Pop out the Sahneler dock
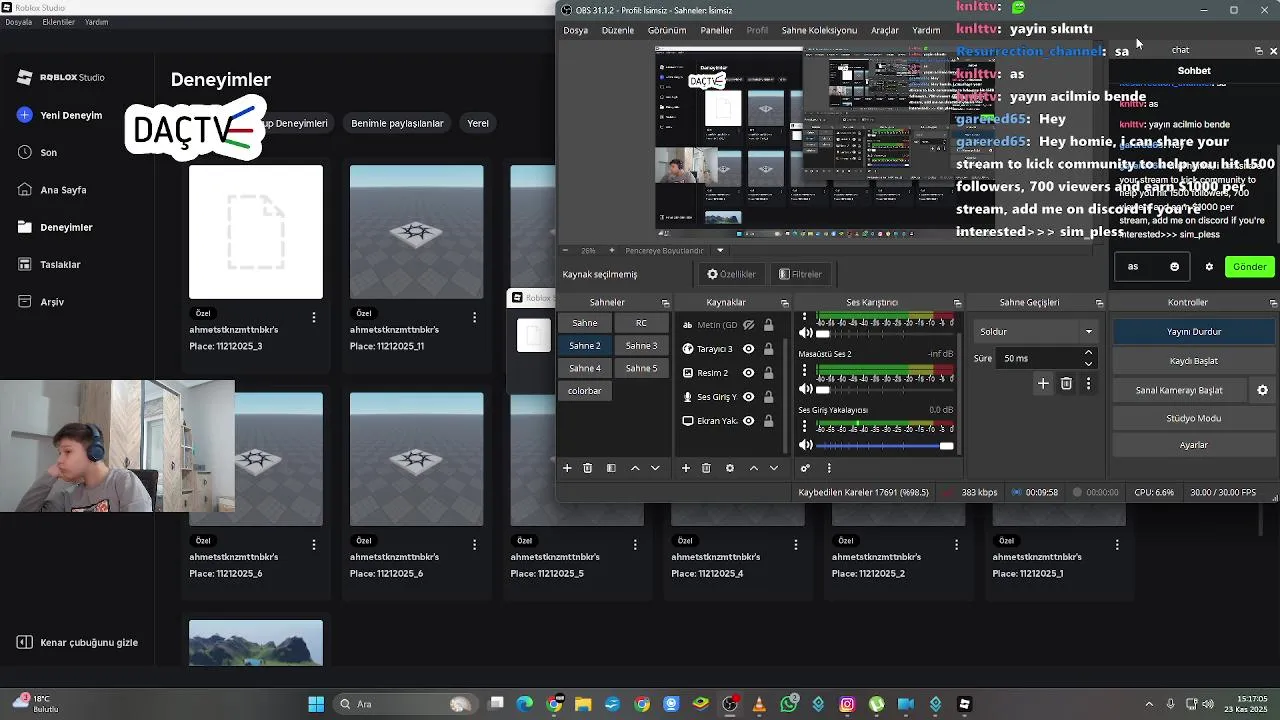 pos(665,303)
